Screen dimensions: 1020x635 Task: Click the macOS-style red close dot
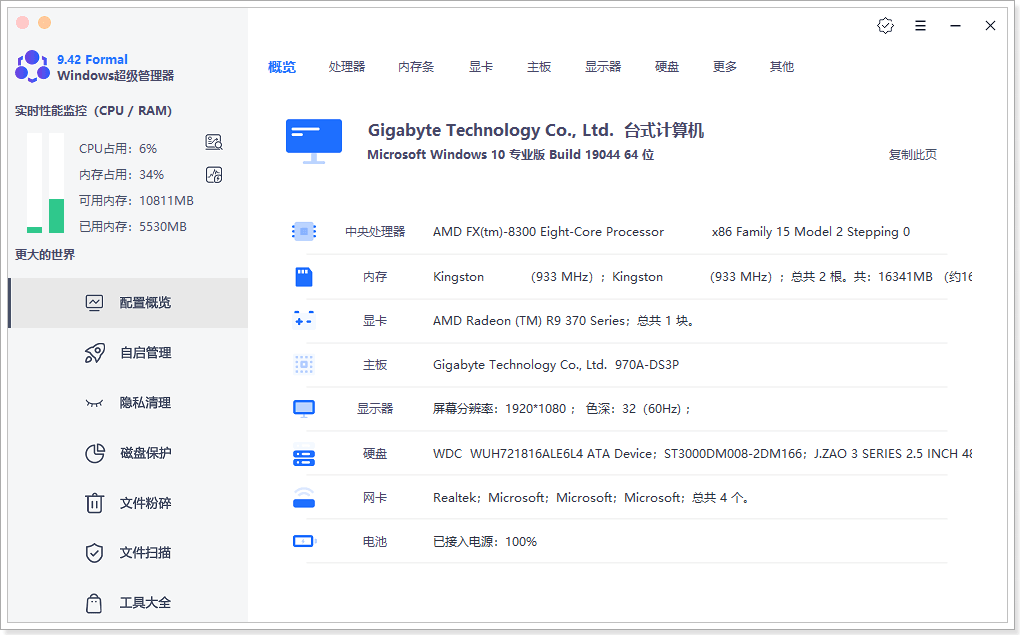(x=22, y=23)
